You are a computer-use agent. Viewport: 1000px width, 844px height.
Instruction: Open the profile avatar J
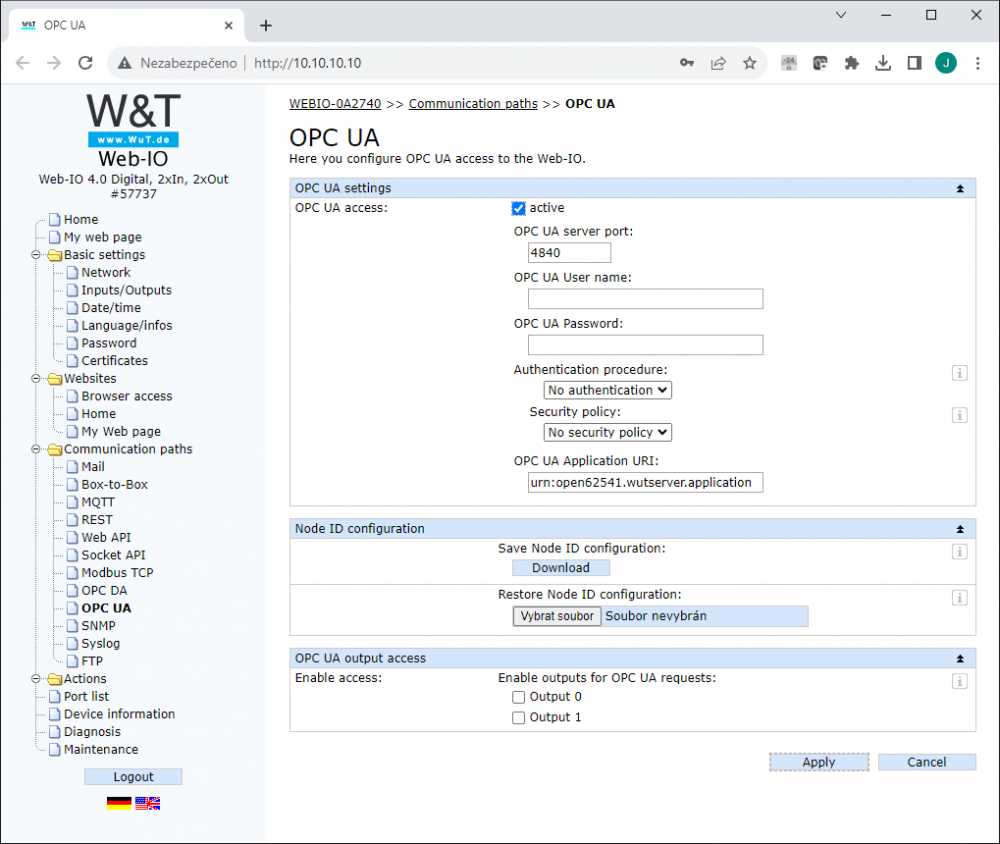tap(946, 63)
